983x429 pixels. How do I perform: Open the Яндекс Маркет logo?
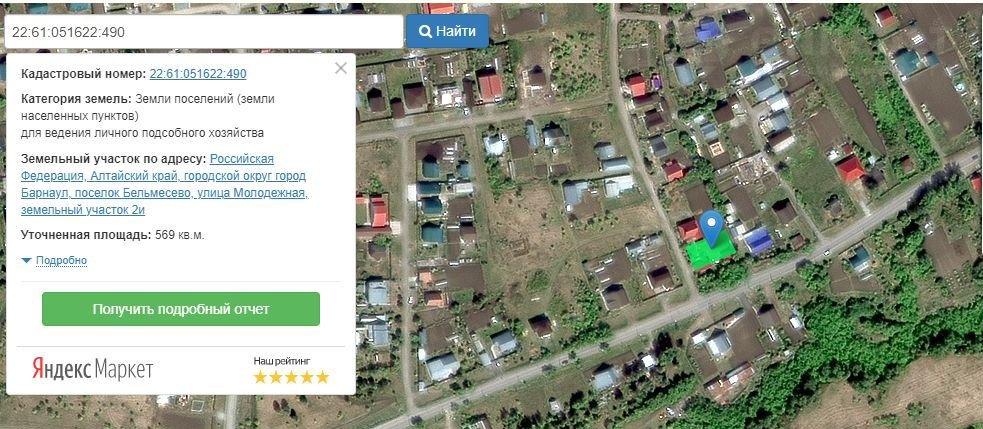(93, 369)
